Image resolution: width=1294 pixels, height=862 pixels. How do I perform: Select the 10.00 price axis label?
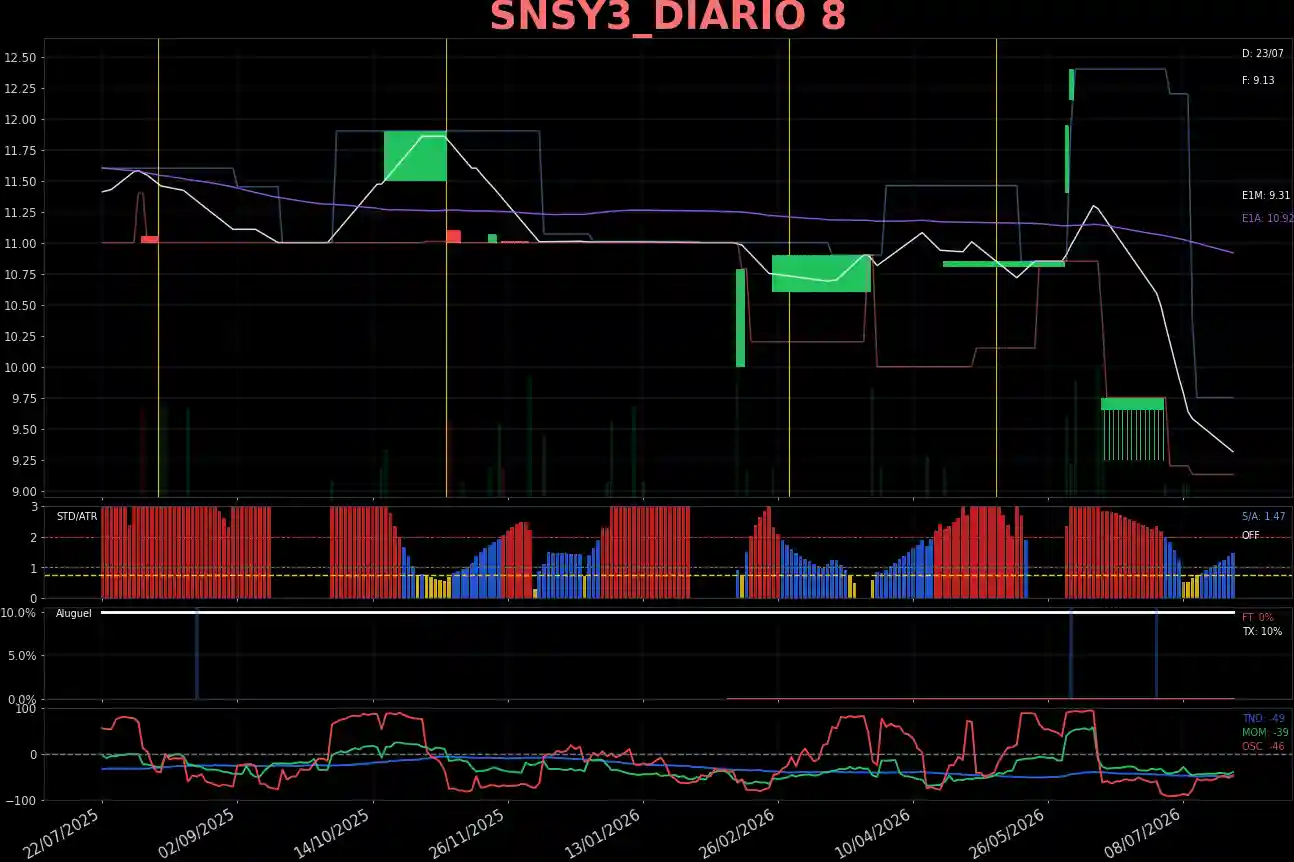[x=21, y=368]
